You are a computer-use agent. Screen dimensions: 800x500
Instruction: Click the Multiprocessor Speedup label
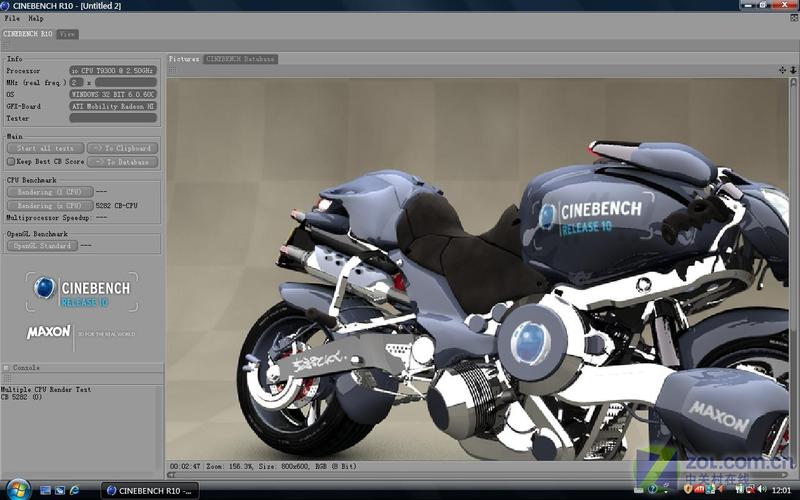click(x=49, y=218)
